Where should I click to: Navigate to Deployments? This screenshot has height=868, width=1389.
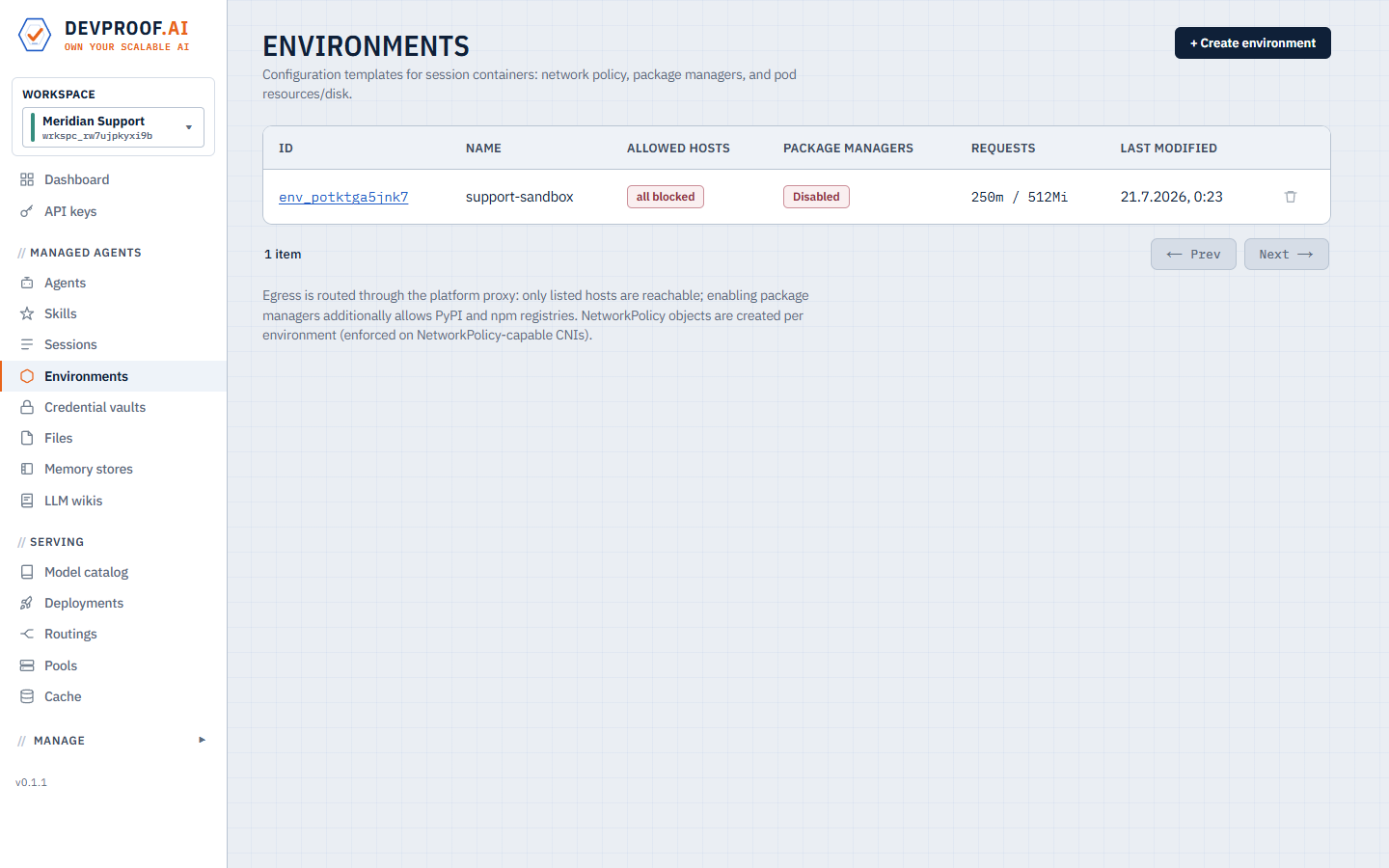tap(113, 603)
